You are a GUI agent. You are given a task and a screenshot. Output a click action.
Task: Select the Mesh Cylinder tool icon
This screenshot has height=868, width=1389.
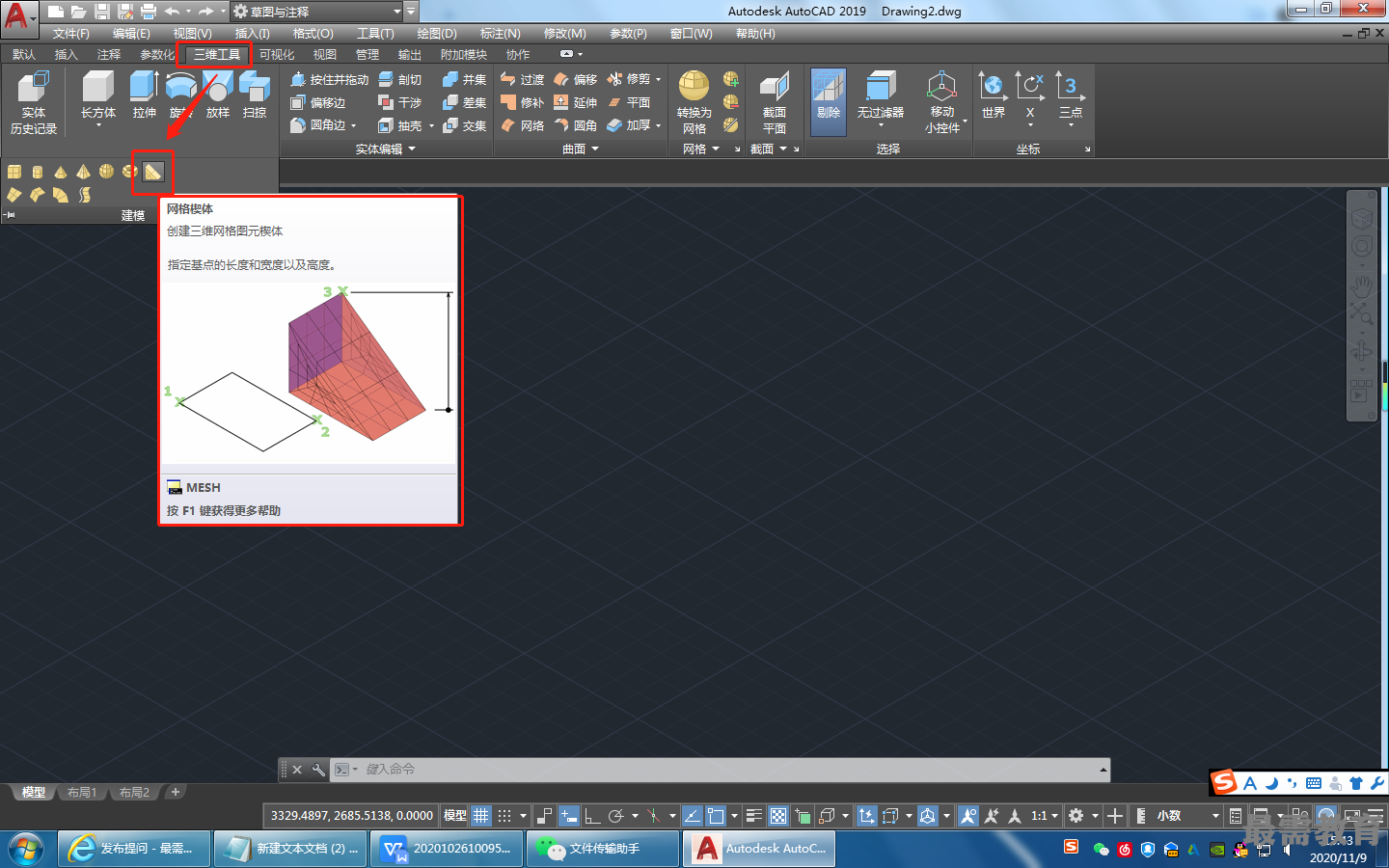38,172
